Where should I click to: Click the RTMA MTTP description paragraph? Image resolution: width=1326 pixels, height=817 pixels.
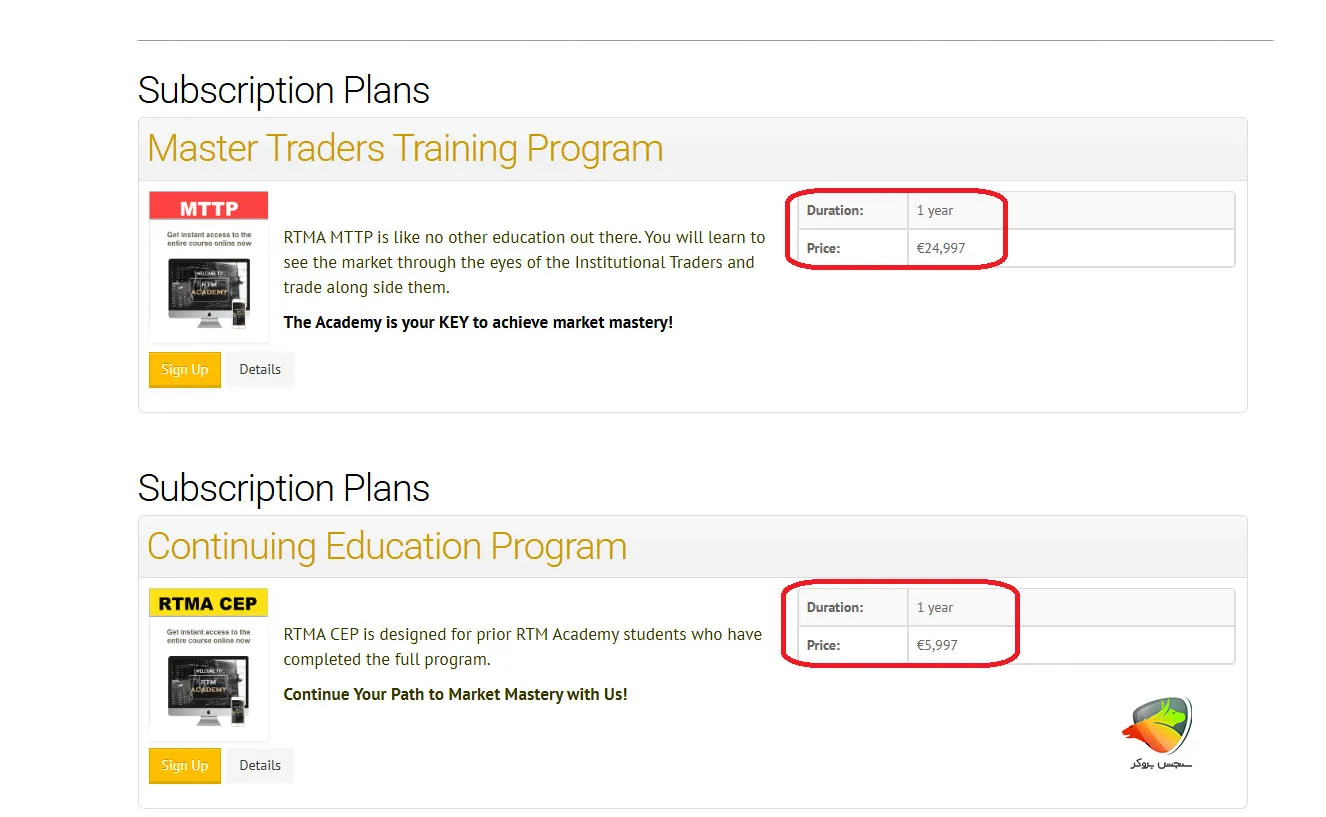click(x=524, y=262)
